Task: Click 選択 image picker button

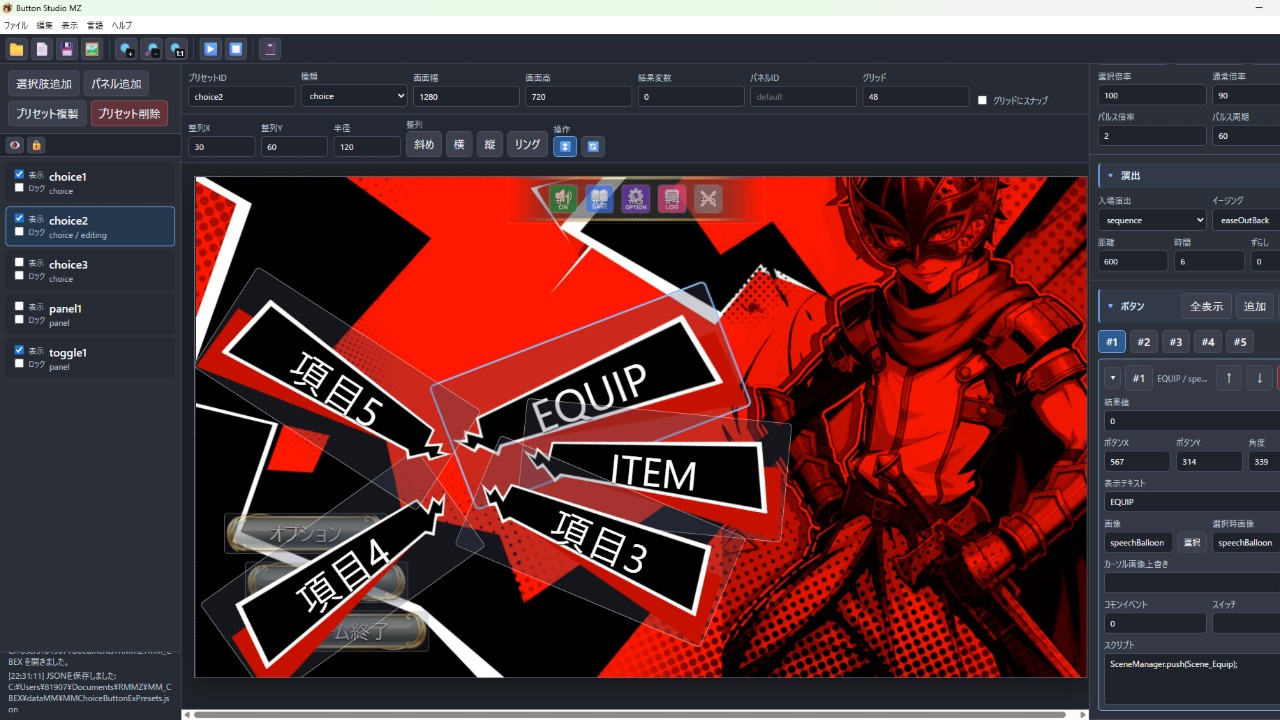Action: (x=1191, y=542)
